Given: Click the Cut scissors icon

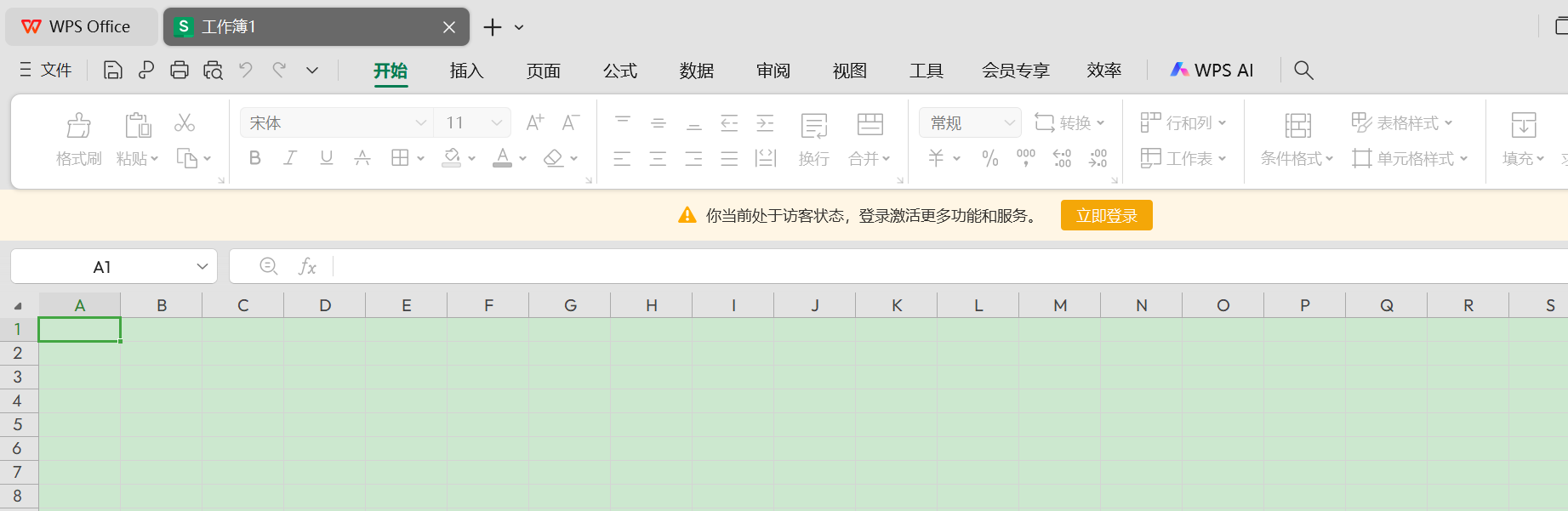Looking at the screenshot, I should (185, 123).
